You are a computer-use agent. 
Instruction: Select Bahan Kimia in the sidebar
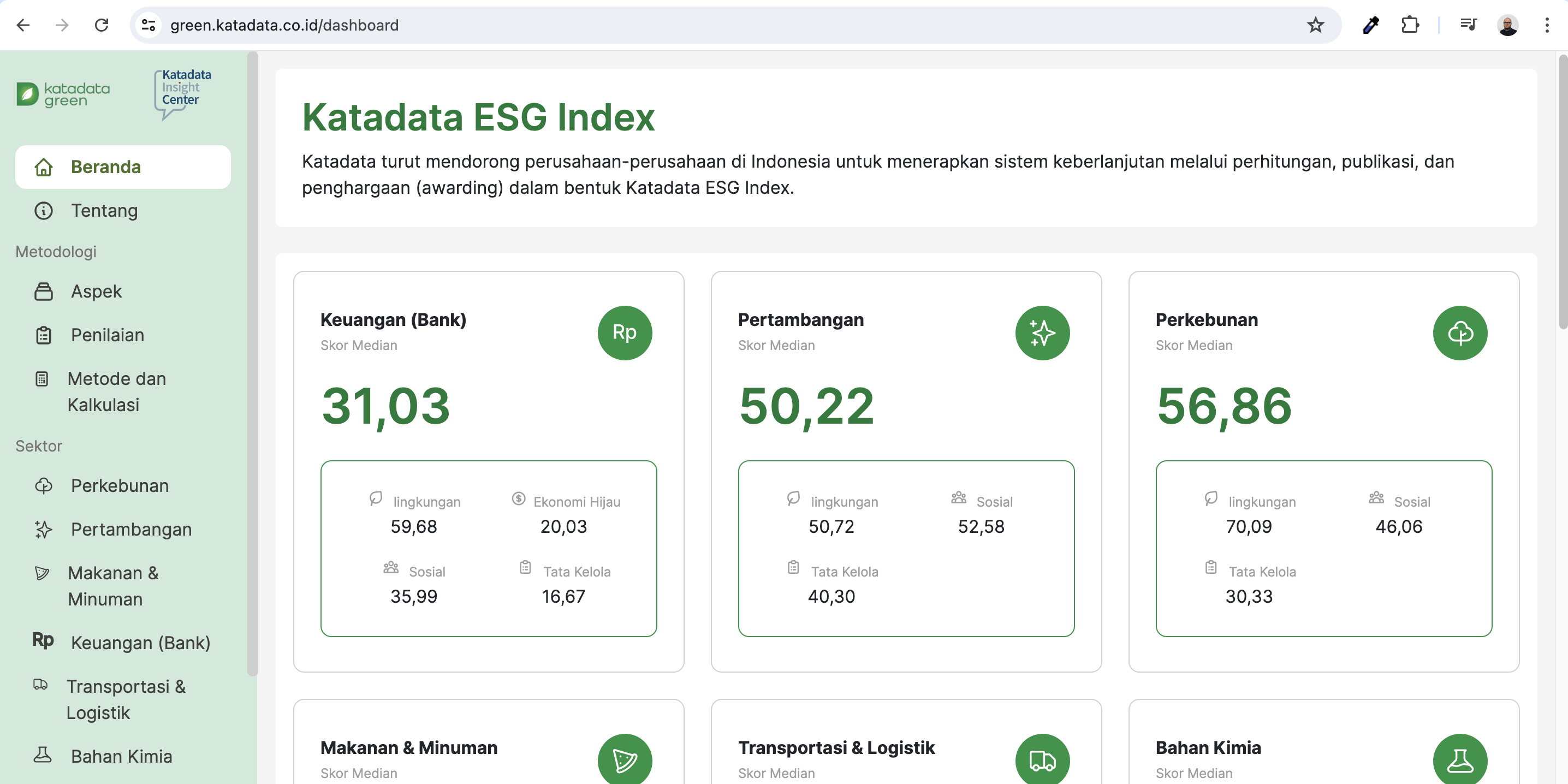(x=123, y=756)
